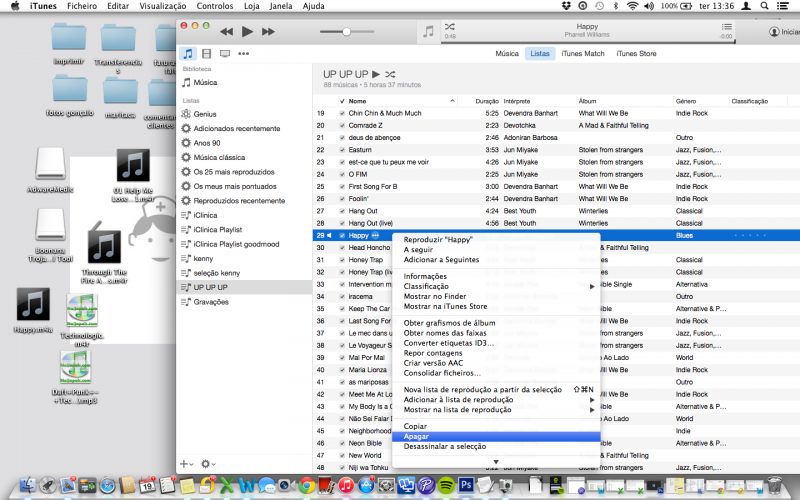The height and width of the screenshot is (500, 800).
Task: Switch to the Movies library icon
Action: [207, 54]
